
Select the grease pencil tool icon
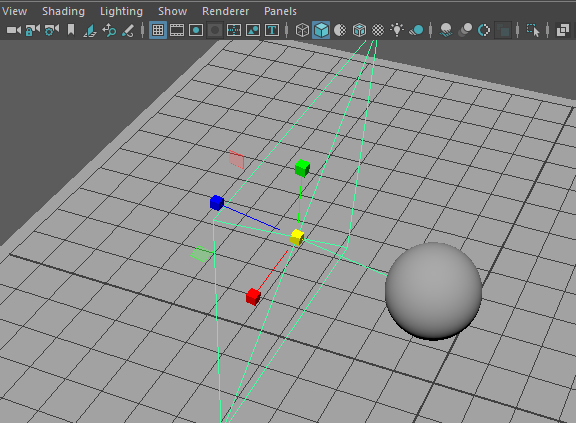tap(128, 30)
